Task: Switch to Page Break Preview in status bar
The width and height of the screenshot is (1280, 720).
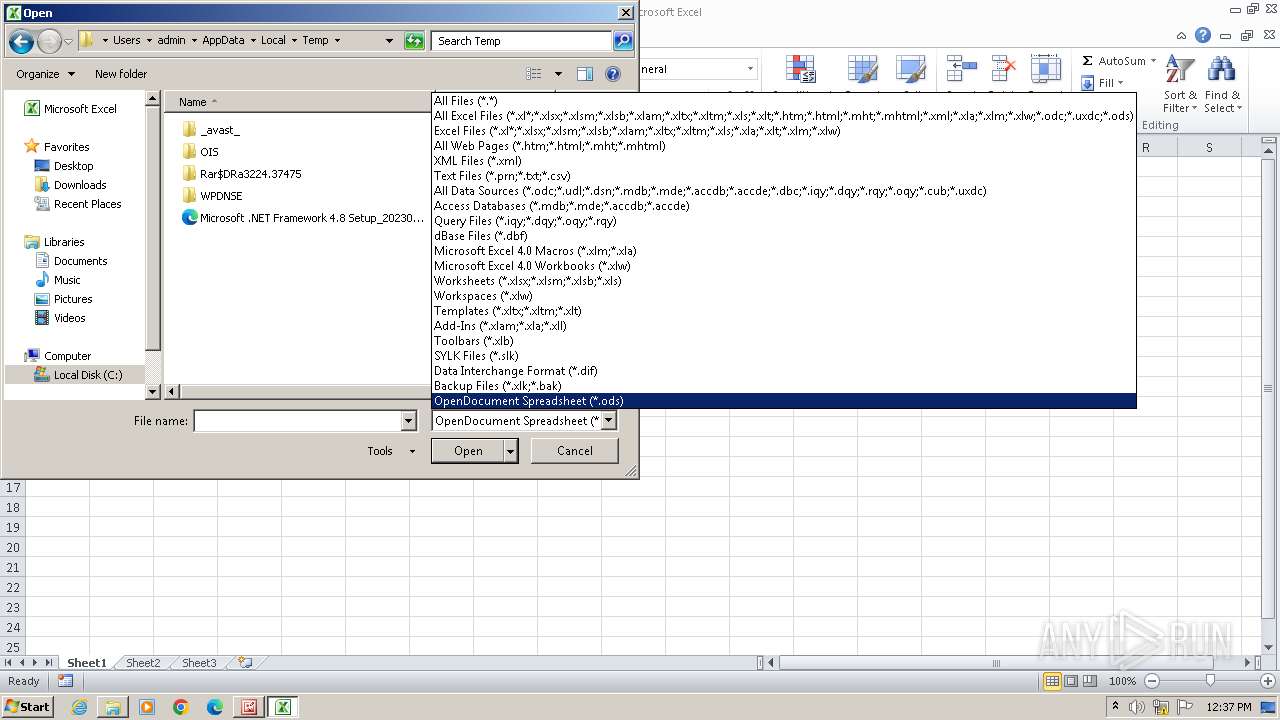Action: click(1090, 681)
